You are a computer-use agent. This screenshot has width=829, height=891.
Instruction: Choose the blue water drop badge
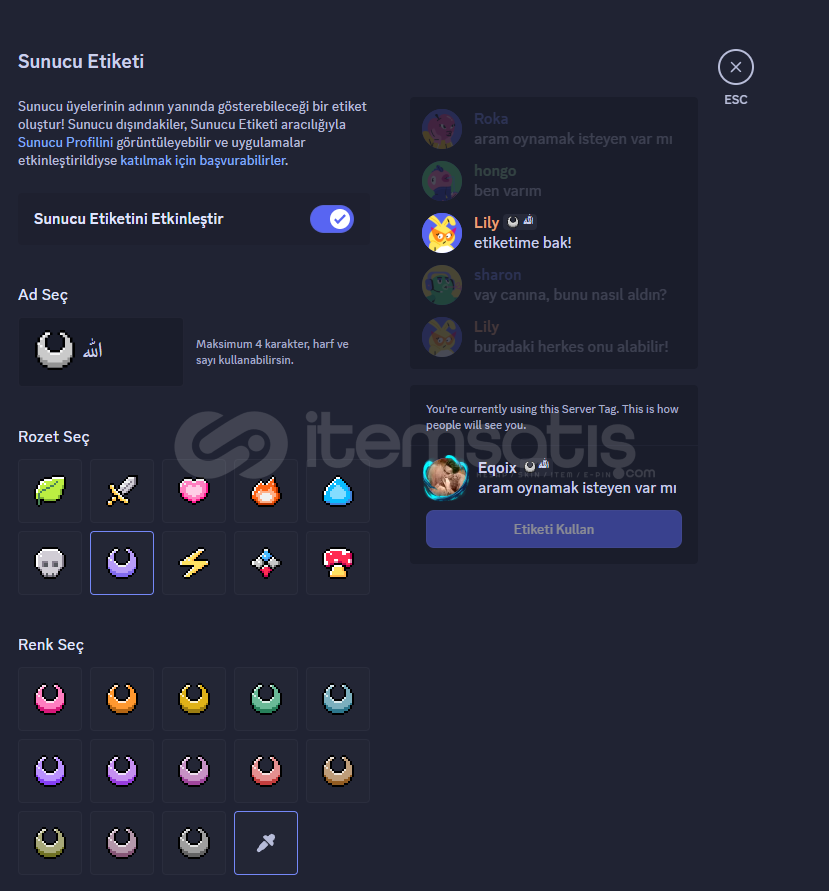click(x=338, y=491)
